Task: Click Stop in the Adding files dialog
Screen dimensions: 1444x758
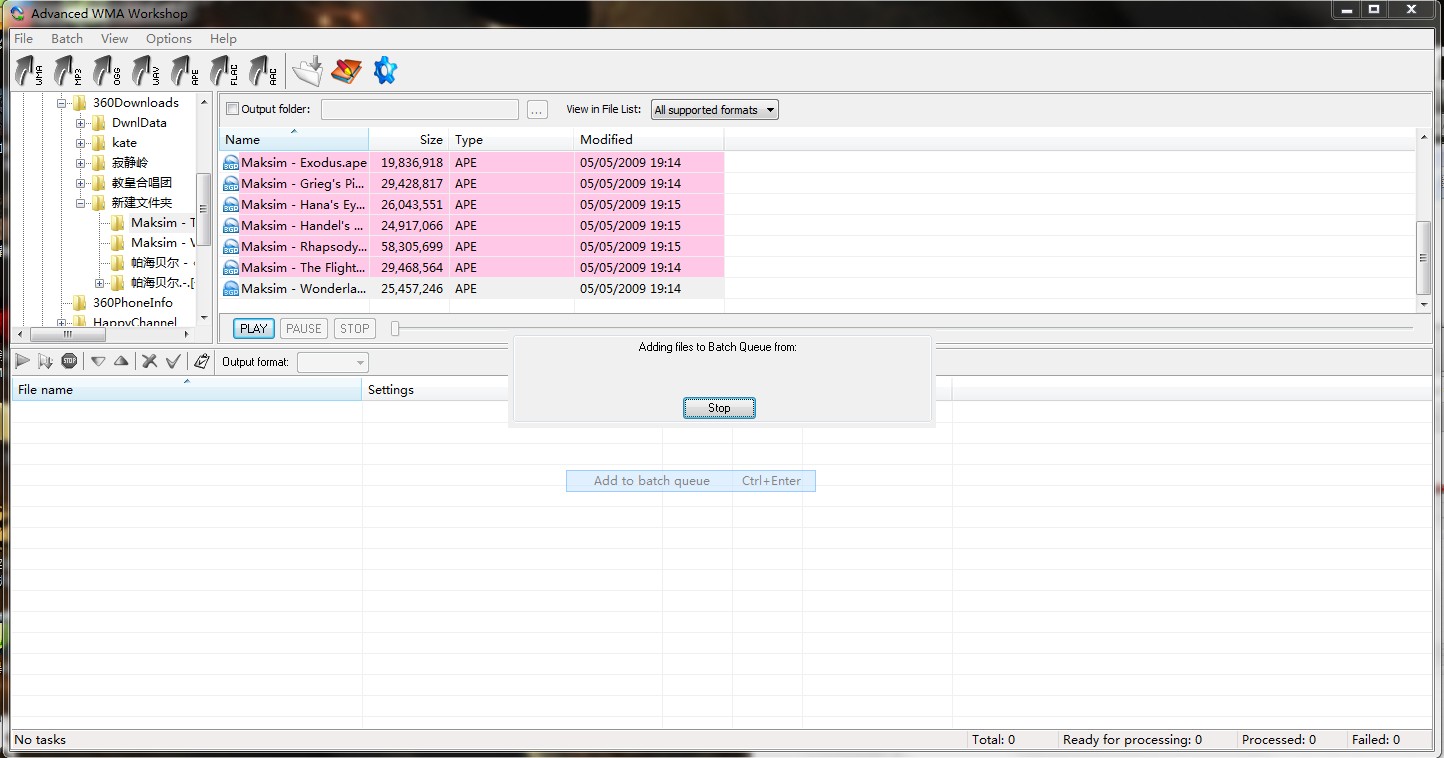Action: pyautogui.click(x=719, y=408)
